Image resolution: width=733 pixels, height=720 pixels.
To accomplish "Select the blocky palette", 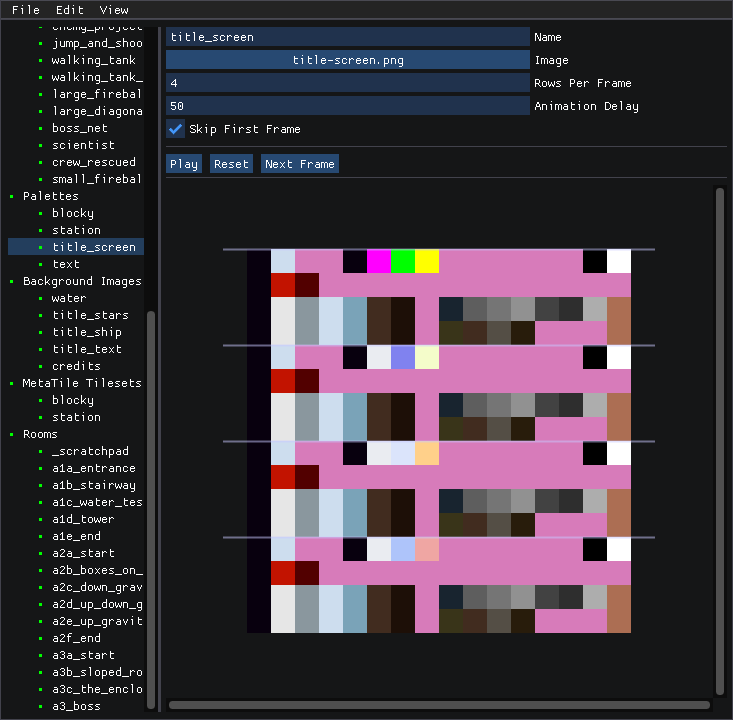I will point(72,213).
